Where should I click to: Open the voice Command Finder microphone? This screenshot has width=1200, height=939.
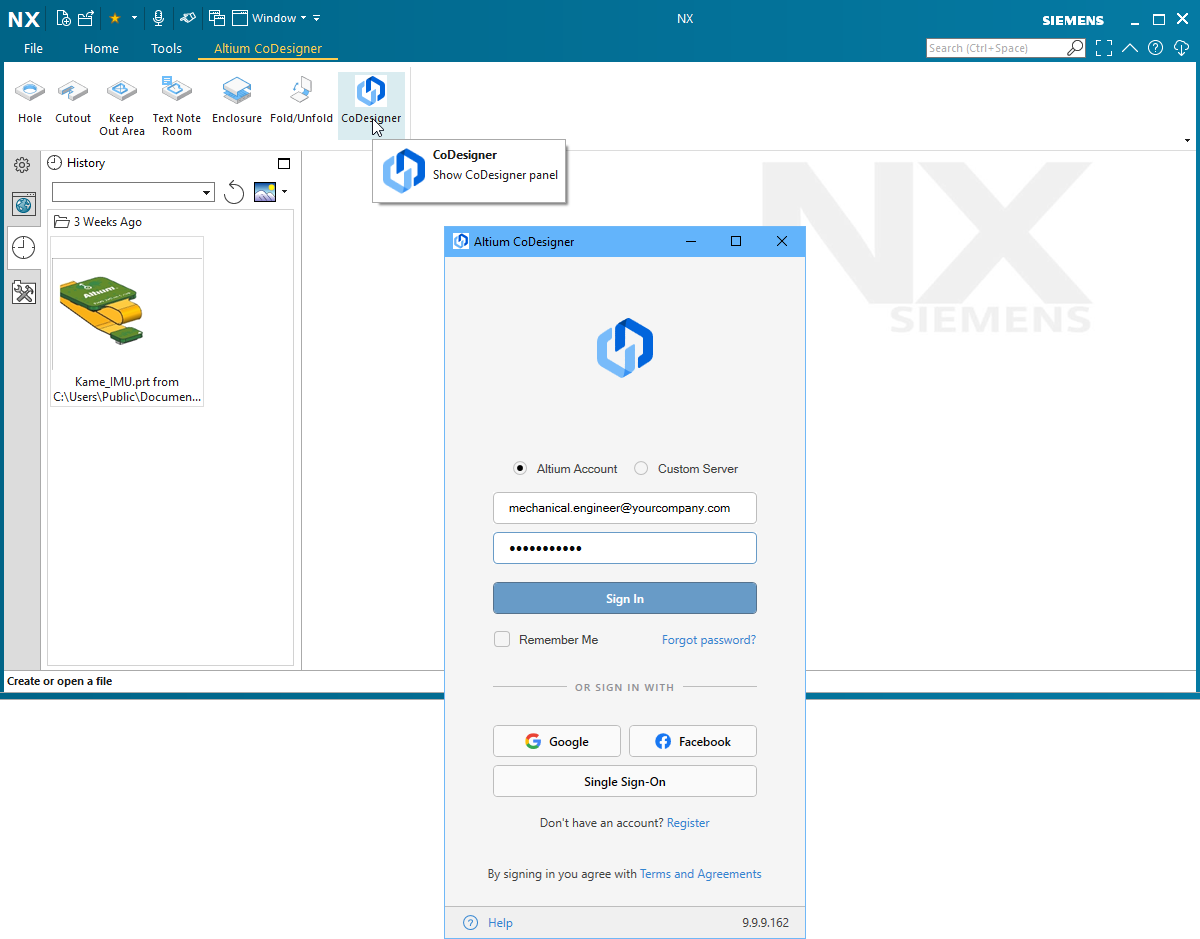[x=158, y=17]
